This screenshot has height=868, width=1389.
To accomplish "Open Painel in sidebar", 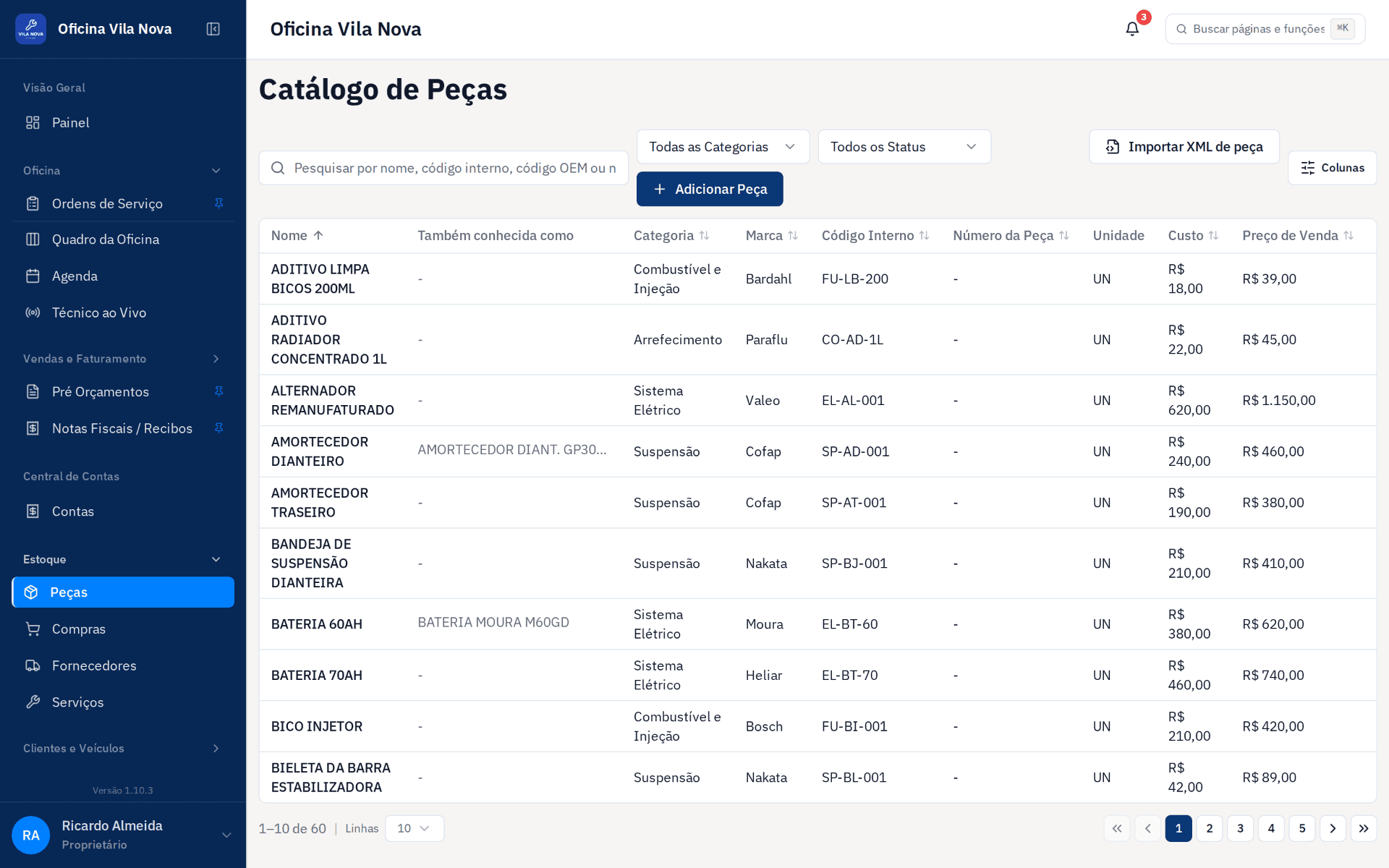I will pos(123,122).
